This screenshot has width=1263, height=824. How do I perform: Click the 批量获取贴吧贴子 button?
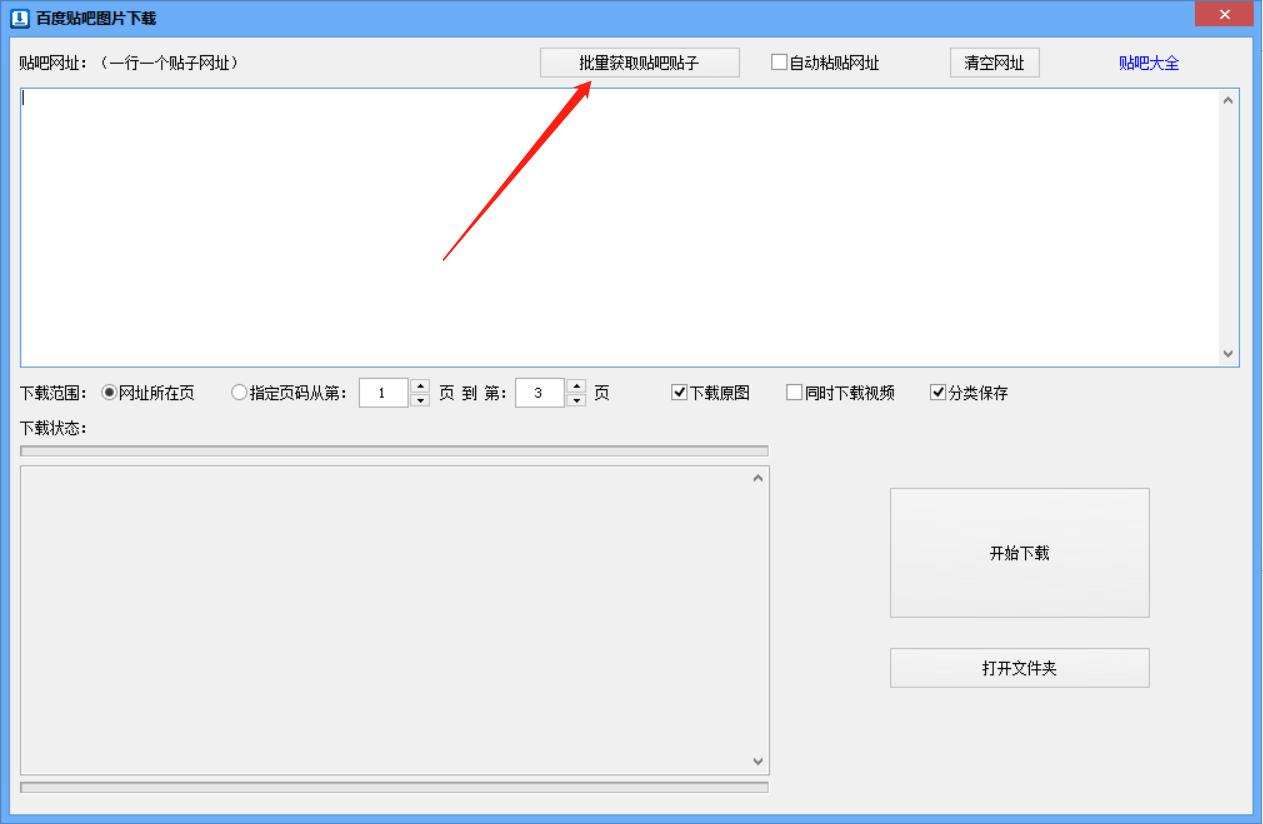pos(639,62)
